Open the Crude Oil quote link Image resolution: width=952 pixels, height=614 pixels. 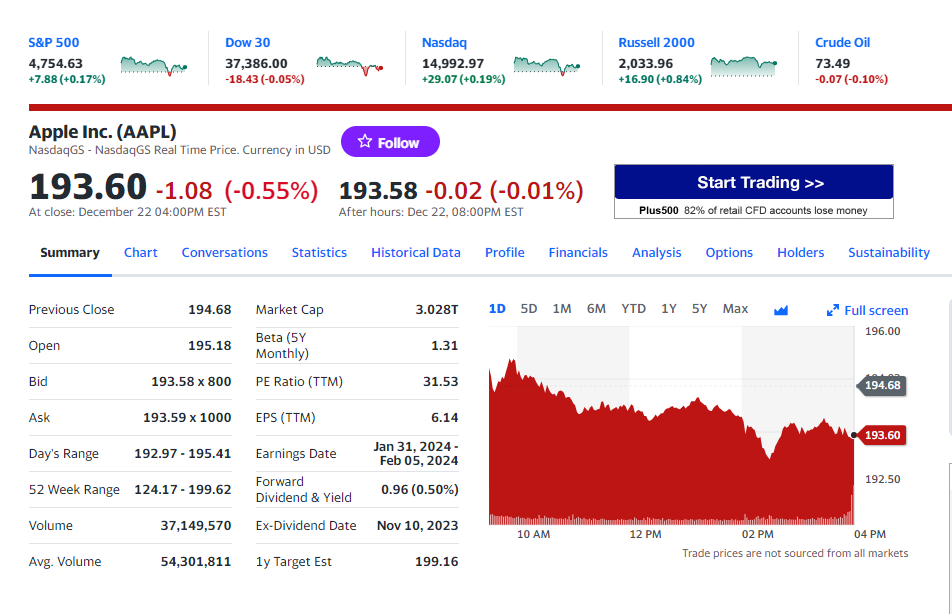coord(842,43)
